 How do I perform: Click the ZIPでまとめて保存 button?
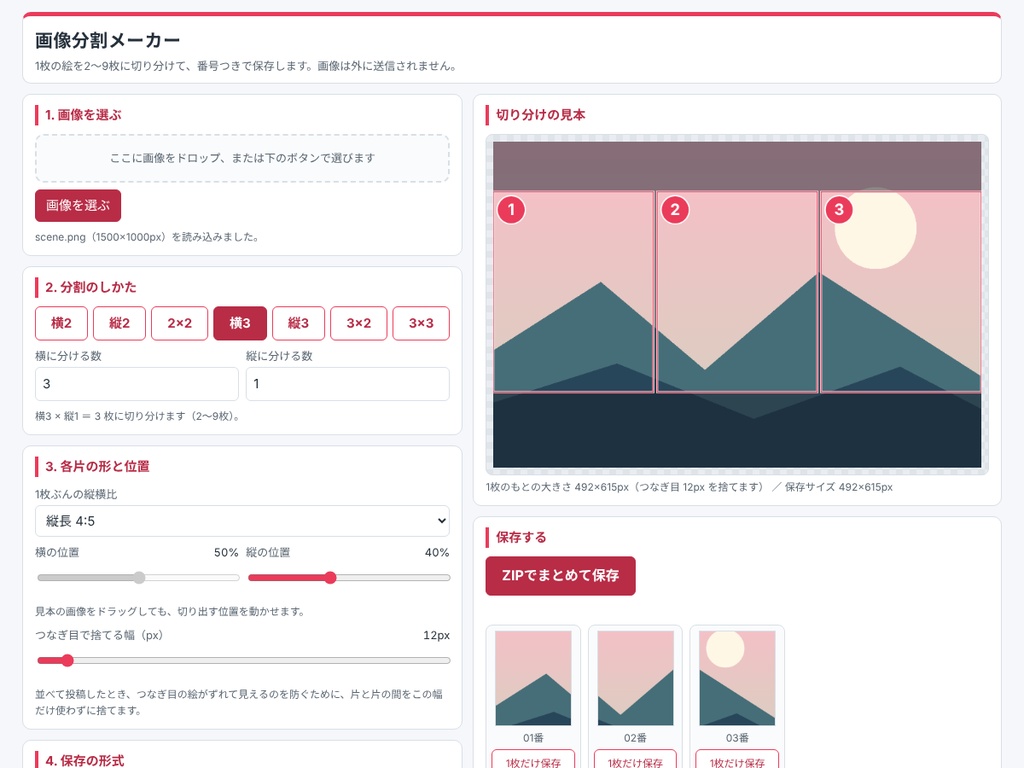[560, 576]
